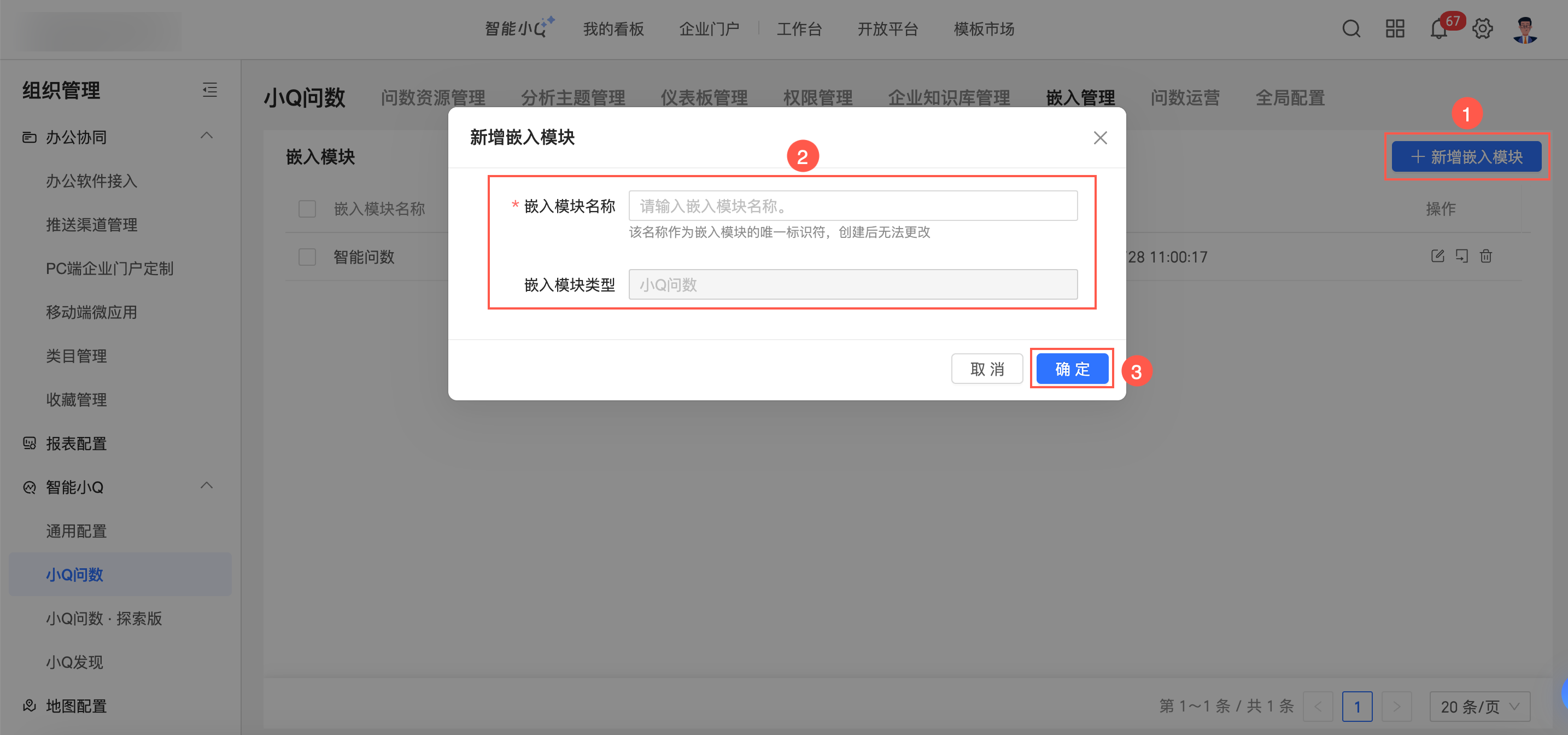The width and height of the screenshot is (1568, 735).
Task: Switch to 企业知识库管理 tab
Action: pos(949,97)
